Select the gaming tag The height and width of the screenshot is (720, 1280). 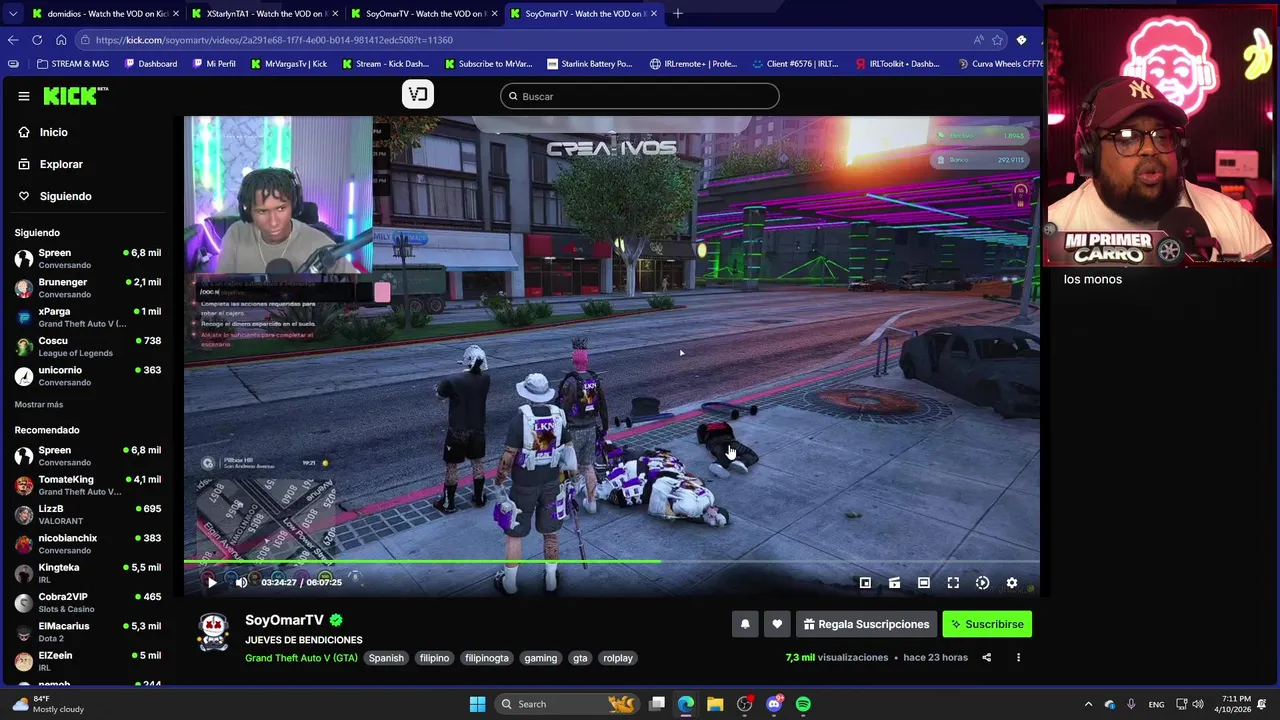540,658
